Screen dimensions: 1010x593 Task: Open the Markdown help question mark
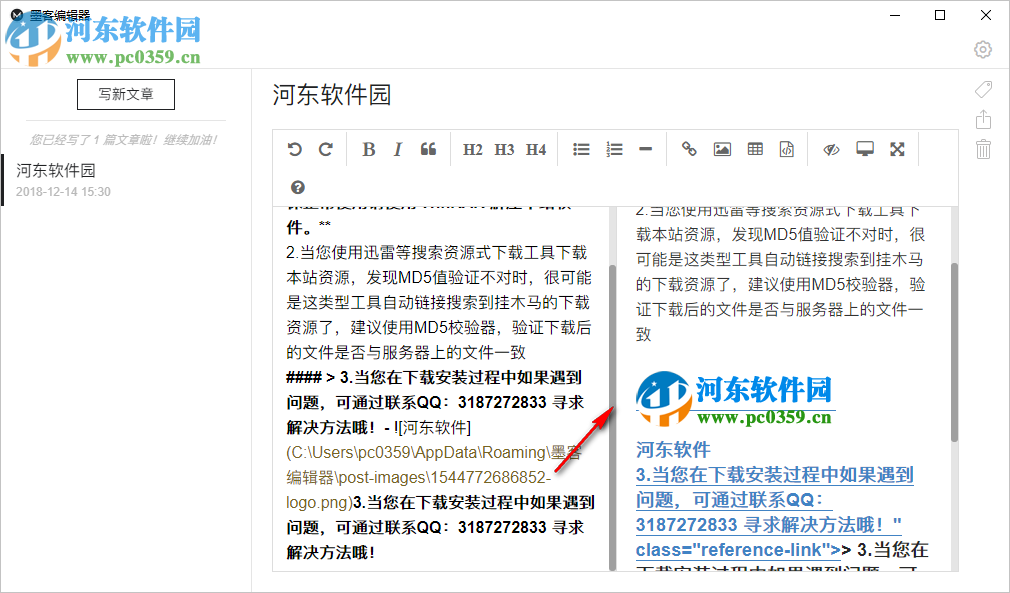(x=298, y=187)
